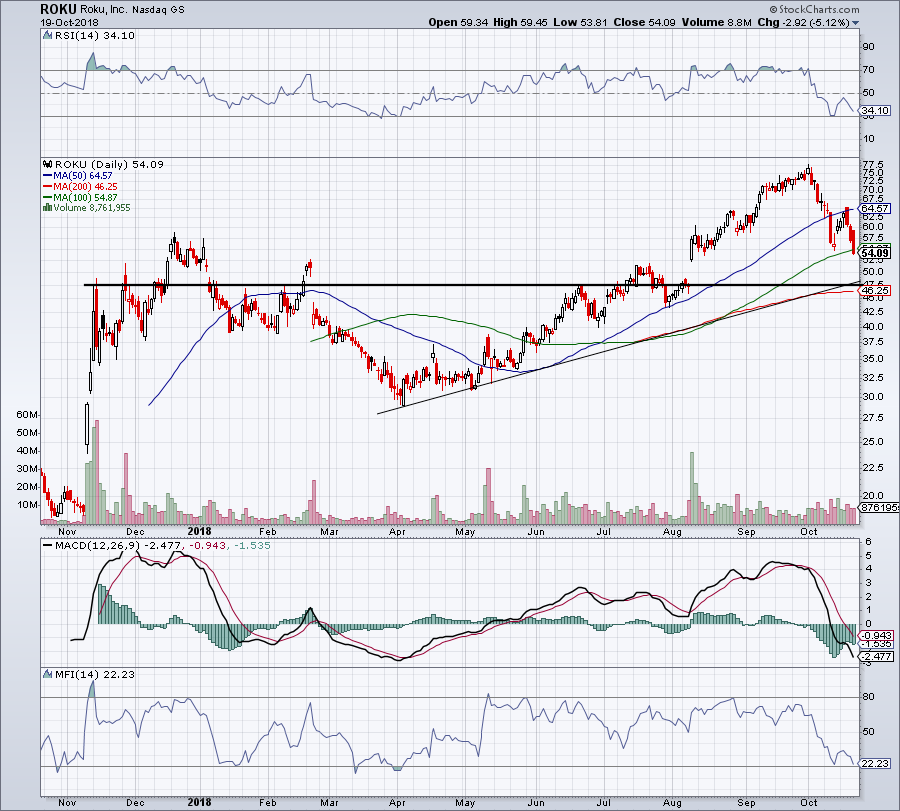The width and height of the screenshot is (900, 811).
Task: Click the MFI(14) panel icon
Action: pyautogui.click(x=48, y=674)
